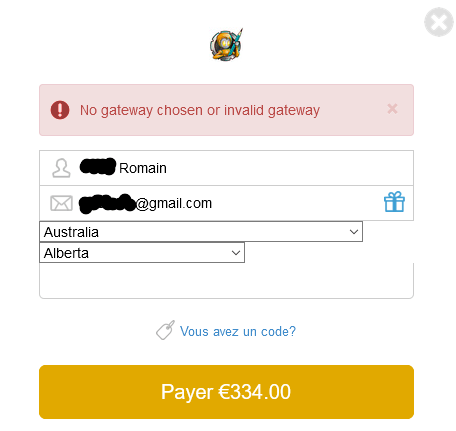Screen dimensions: 456x431
Task: Open the Alberta region dropdown
Action: 142,253
